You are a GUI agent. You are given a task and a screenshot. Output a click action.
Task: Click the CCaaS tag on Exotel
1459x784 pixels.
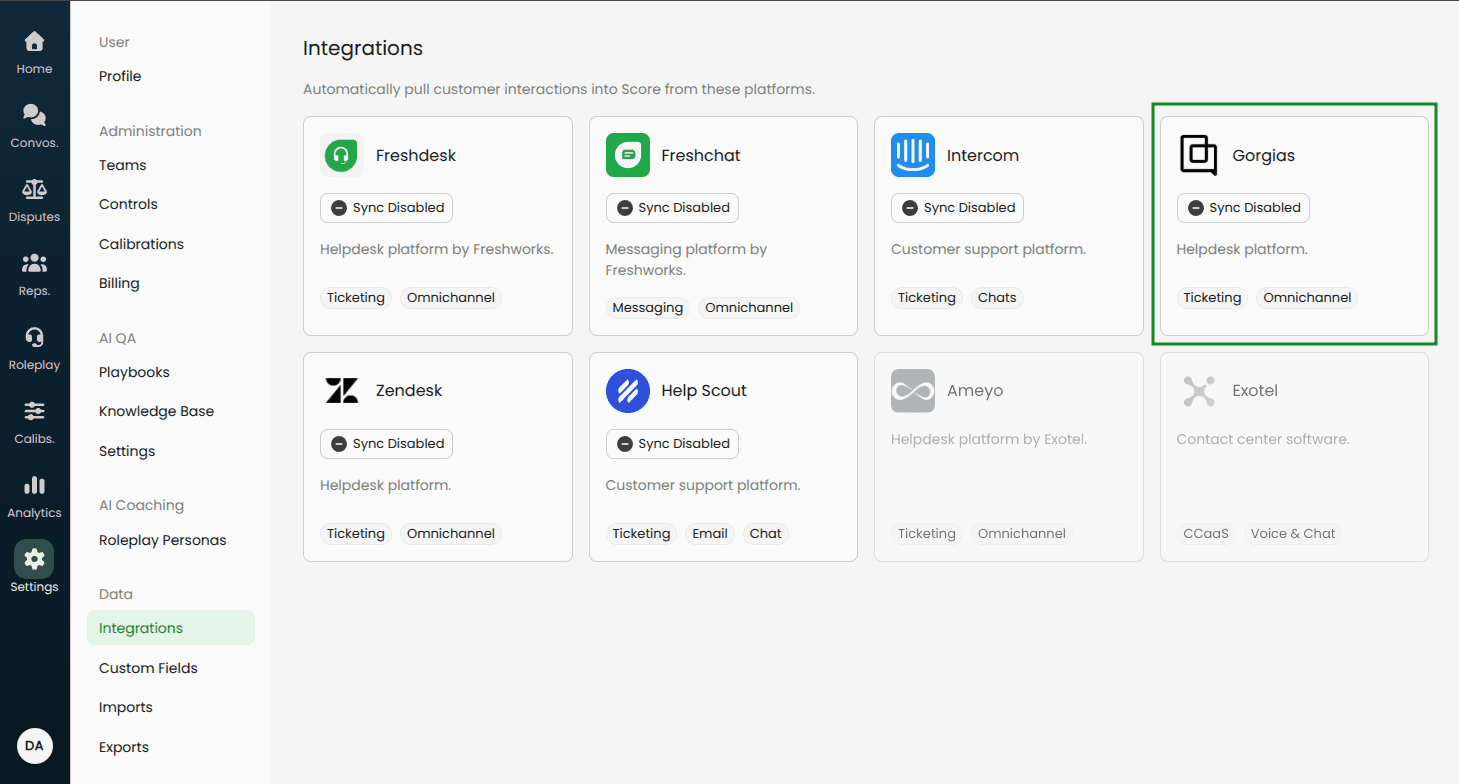pyautogui.click(x=1206, y=534)
